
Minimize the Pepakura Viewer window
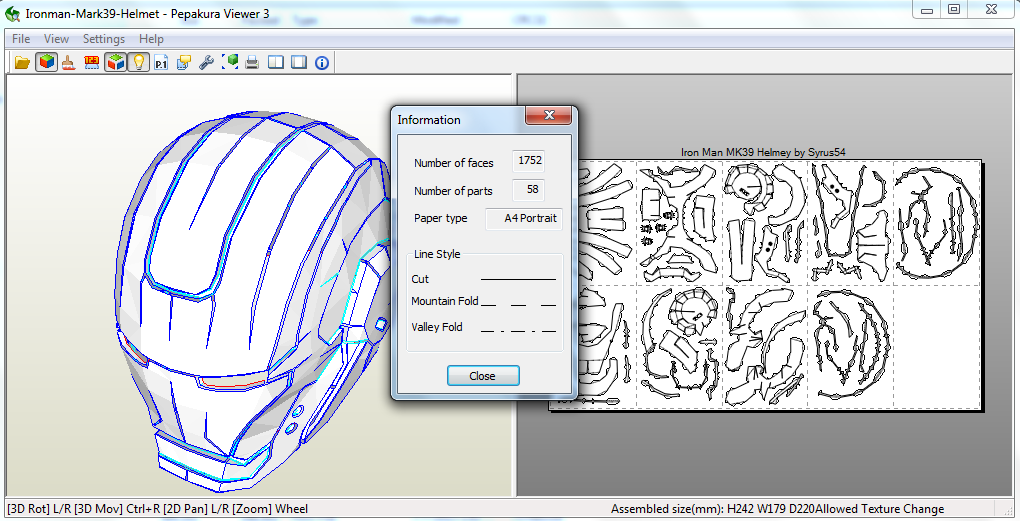[x=928, y=9]
